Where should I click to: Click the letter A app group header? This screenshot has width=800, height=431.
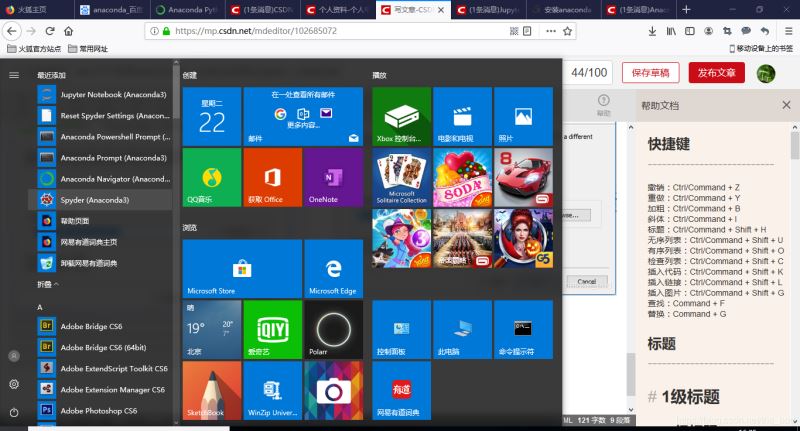[40, 307]
